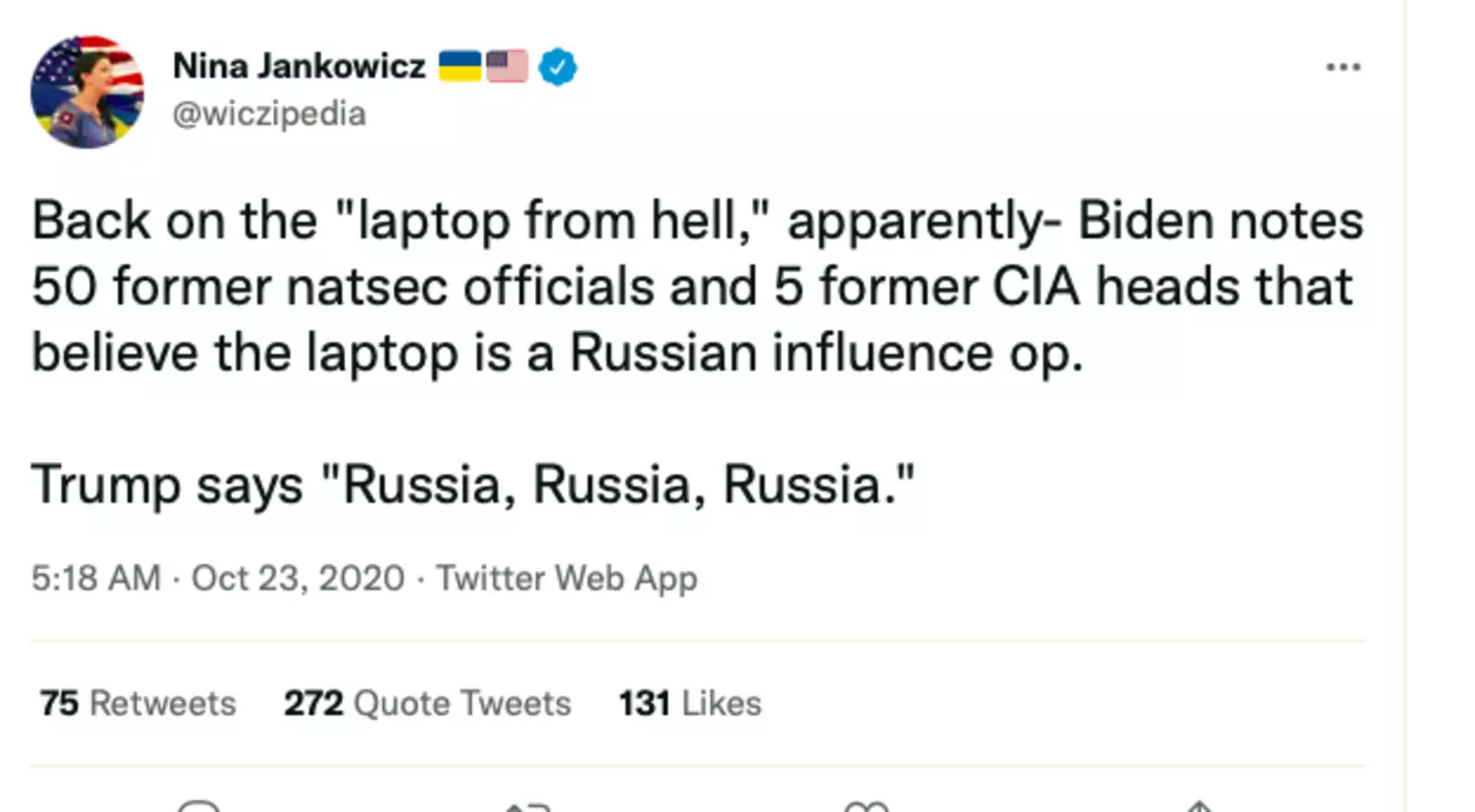Reply to the tweet via the comment icon

pyautogui.click(x=198, y=807)
